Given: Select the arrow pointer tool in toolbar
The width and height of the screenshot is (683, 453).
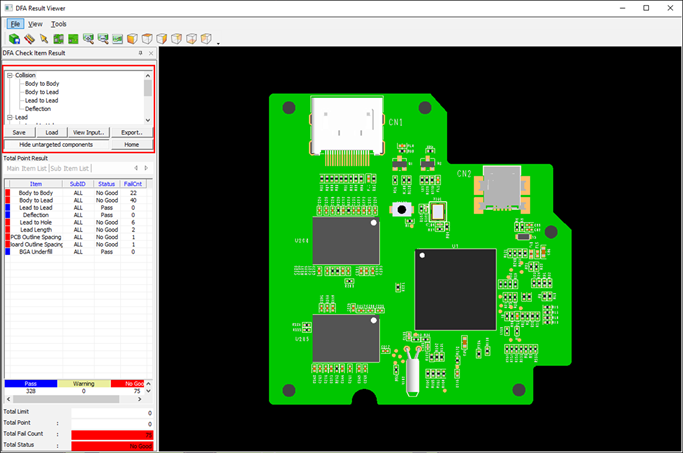Looking at the screenshot, I should [44, 39].
